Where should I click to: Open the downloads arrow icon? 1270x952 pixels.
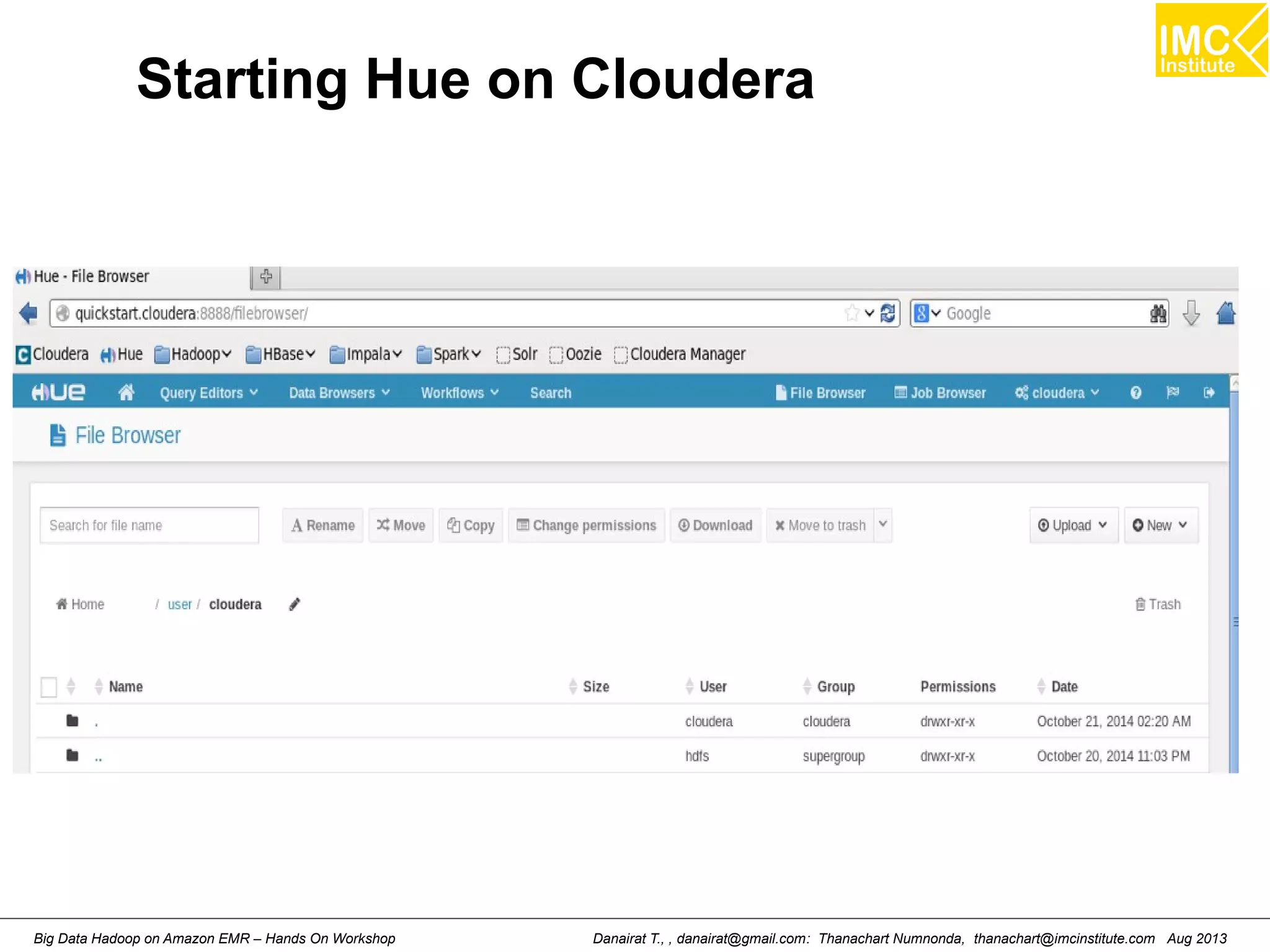1191,313
